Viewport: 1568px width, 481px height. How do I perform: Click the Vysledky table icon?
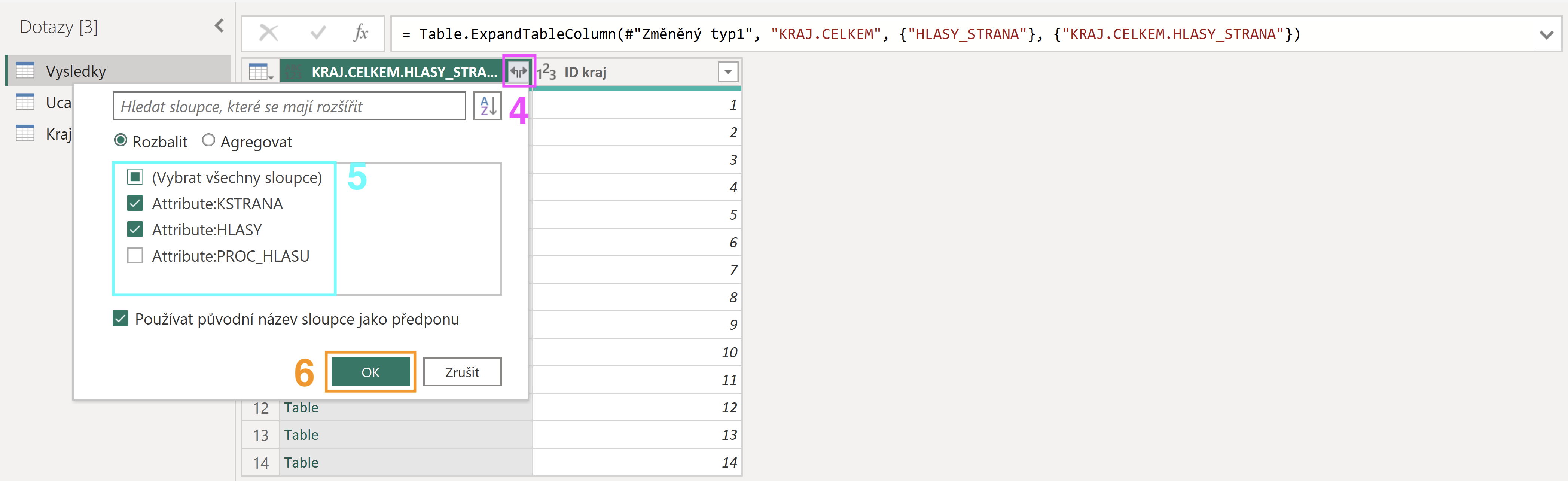point(25,71)
